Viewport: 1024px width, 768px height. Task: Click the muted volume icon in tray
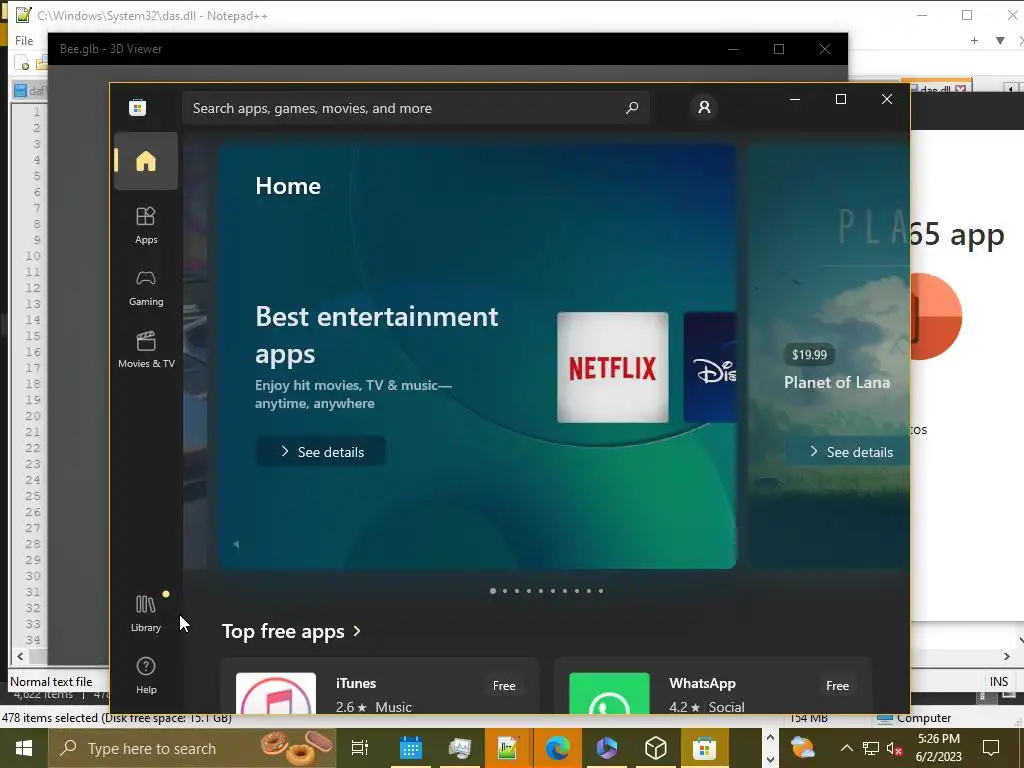[x=894, y=748]
